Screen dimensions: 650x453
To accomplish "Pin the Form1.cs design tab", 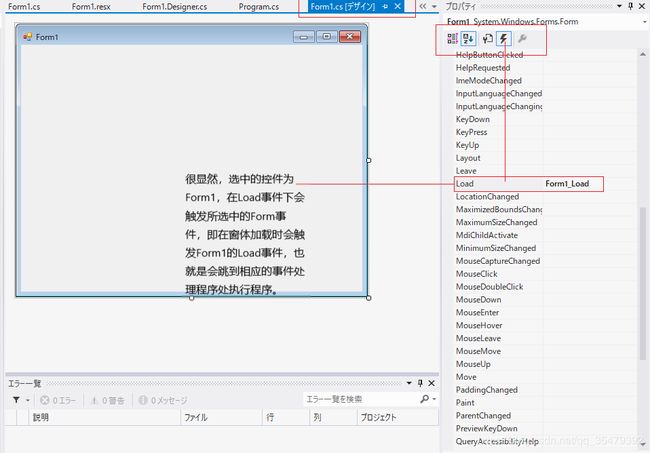I will pyautogui.click(x=385, y=6).
